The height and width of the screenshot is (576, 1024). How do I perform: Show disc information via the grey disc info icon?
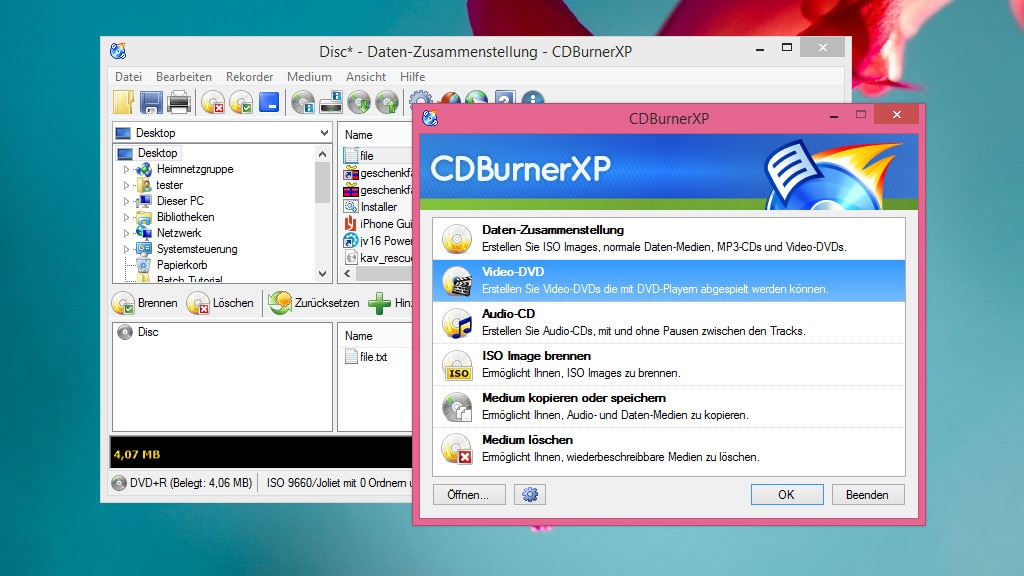tap(303, 103)
